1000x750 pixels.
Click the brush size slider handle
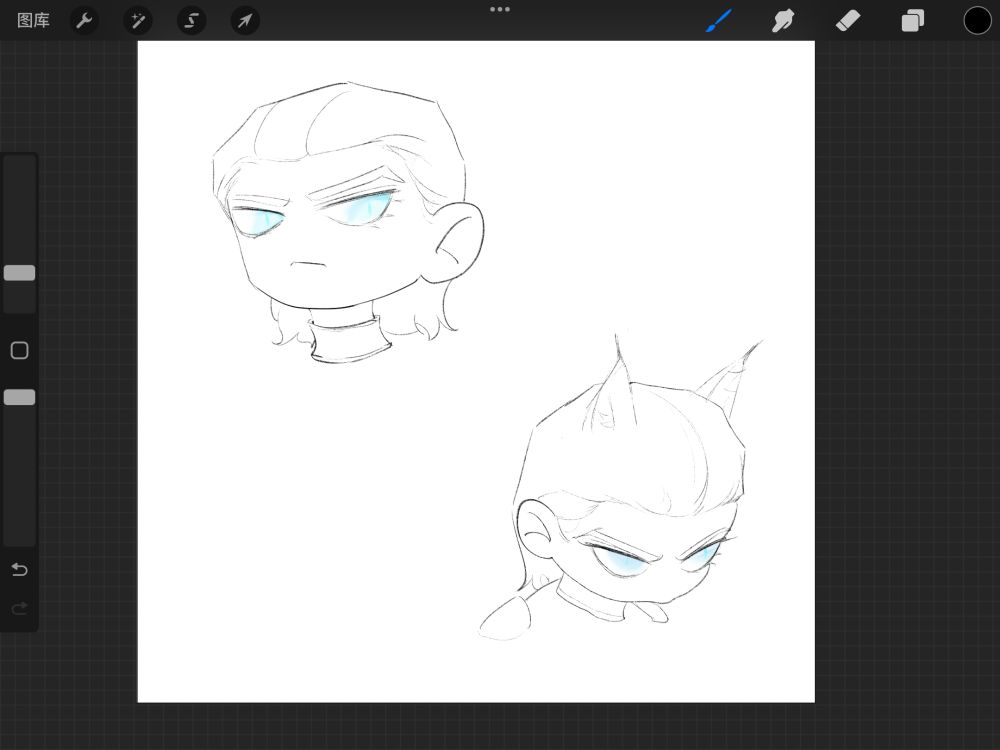pyautogui.click(x=20, y=273)
